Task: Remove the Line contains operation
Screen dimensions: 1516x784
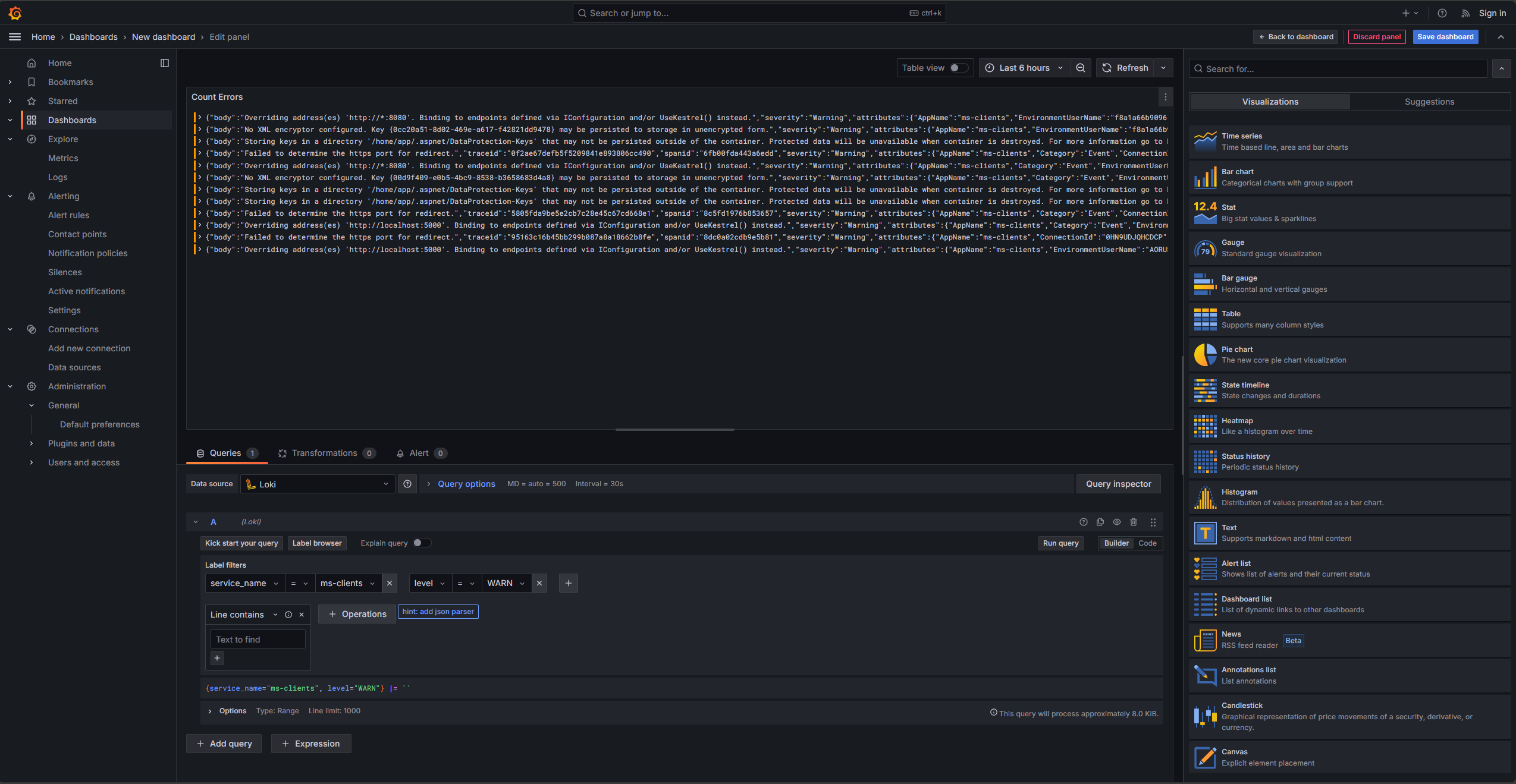Action: [302, 615]
